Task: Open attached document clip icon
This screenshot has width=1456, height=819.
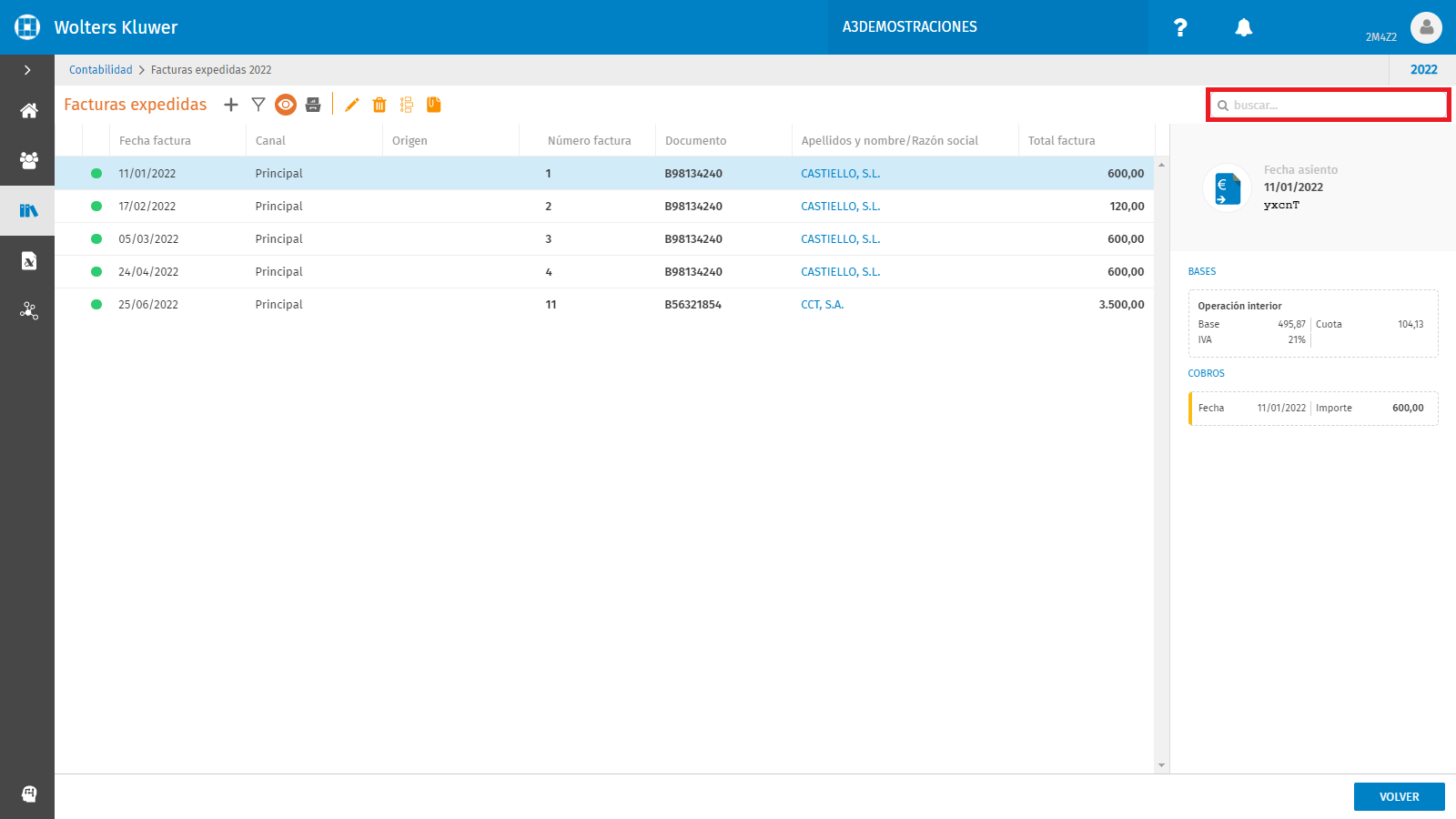Action: pyautogui.click(x=434, y=105)
